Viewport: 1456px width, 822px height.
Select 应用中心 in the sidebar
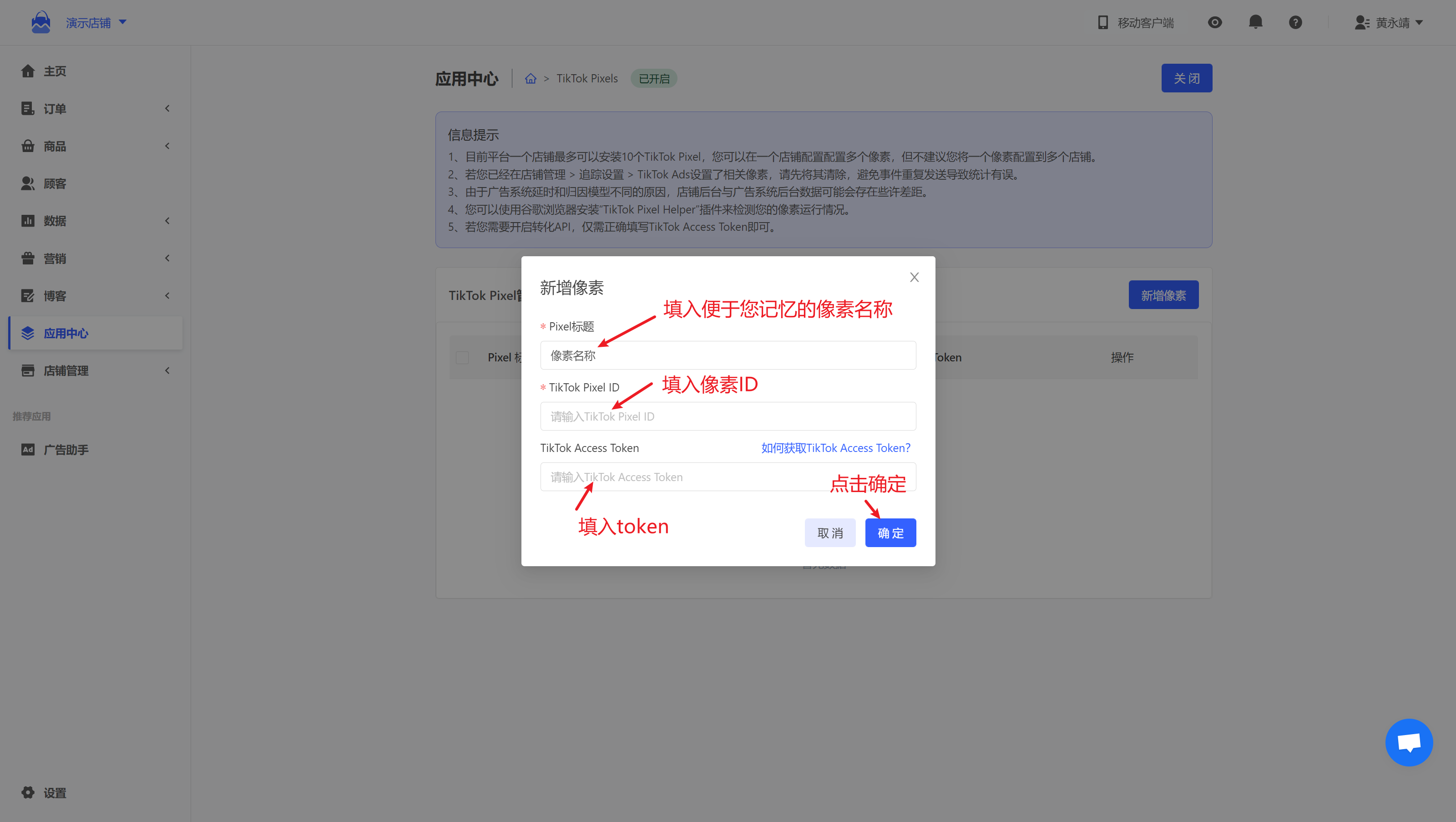[x=95, y=333]
